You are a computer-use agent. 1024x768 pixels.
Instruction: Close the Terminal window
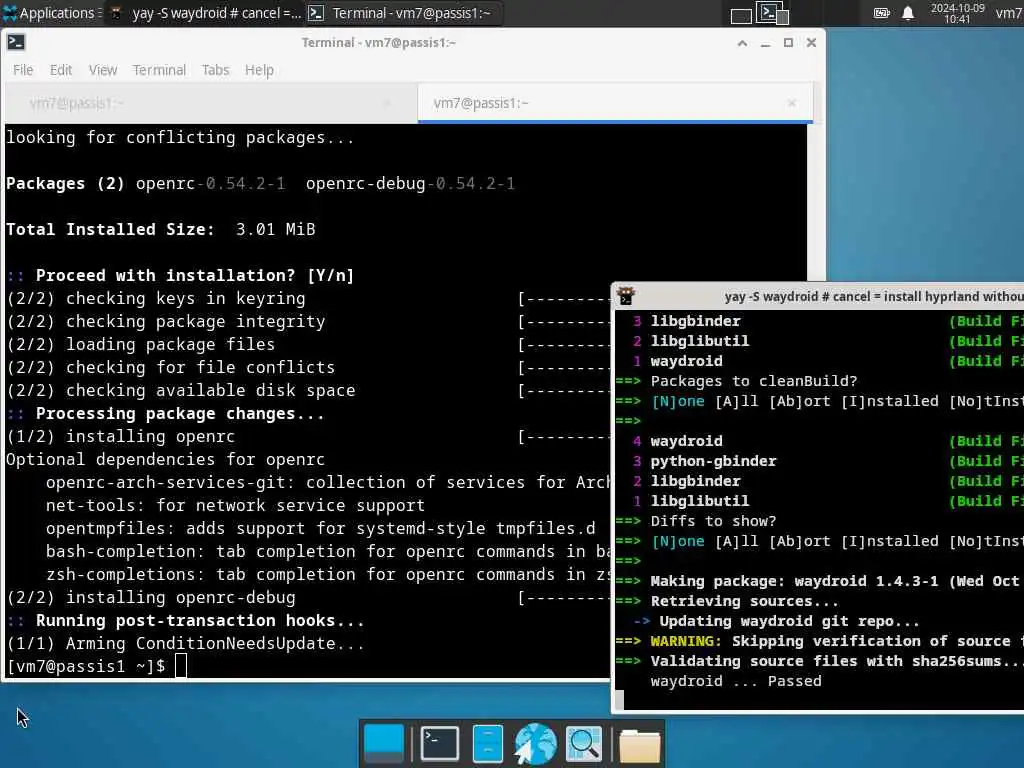pos(811,42)
